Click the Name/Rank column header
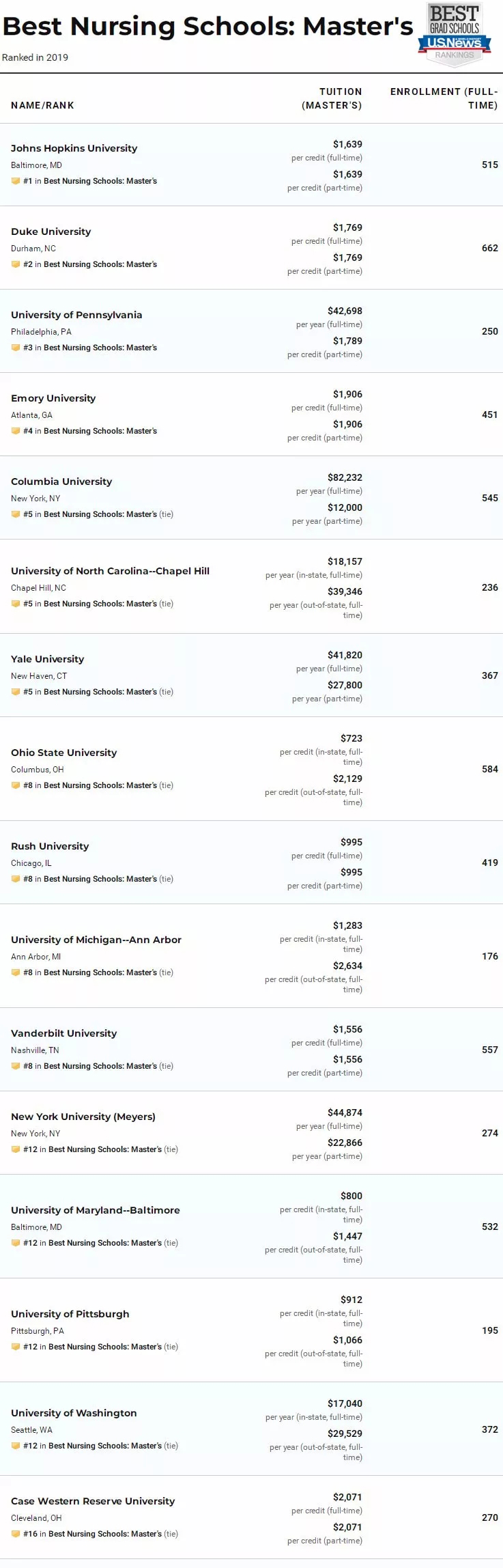This screenshot has width=503, height=1568. (42, 105)
